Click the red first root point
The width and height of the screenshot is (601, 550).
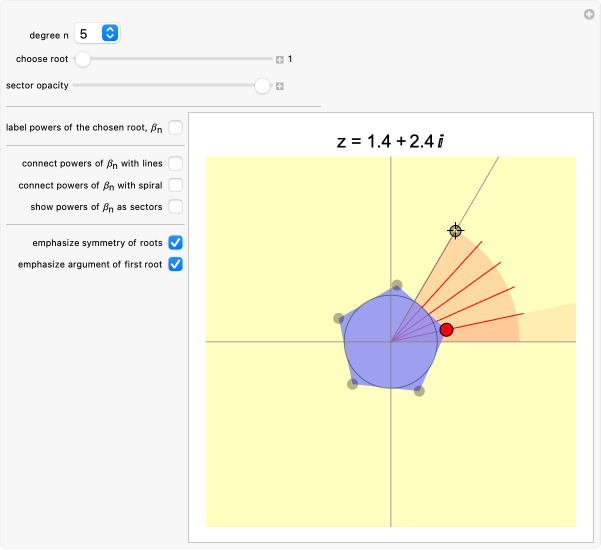[446, 329]
